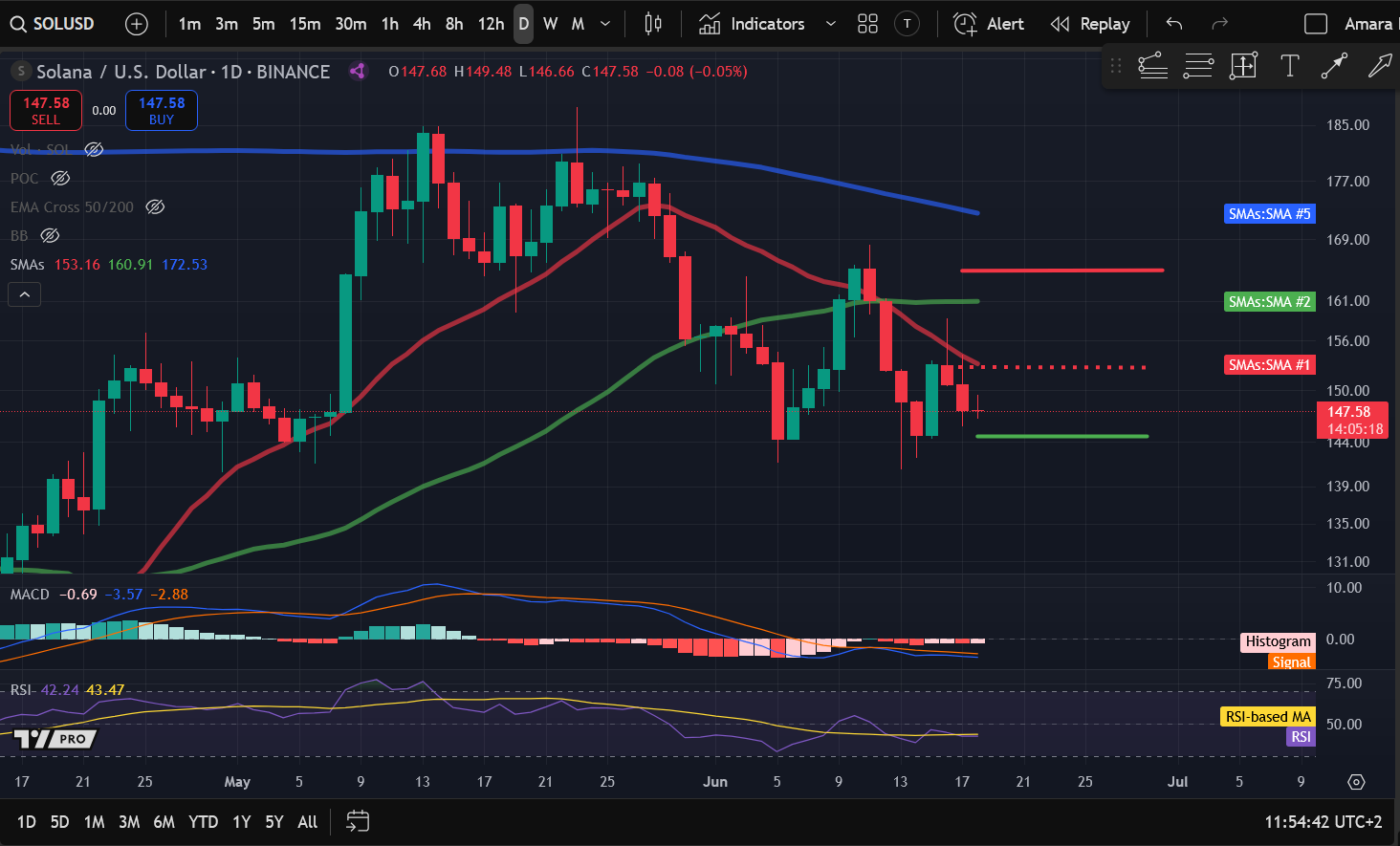Show All available date range
Image resolution: width=1400 pixels, height=846 pixels.
(x=307, y=821)
